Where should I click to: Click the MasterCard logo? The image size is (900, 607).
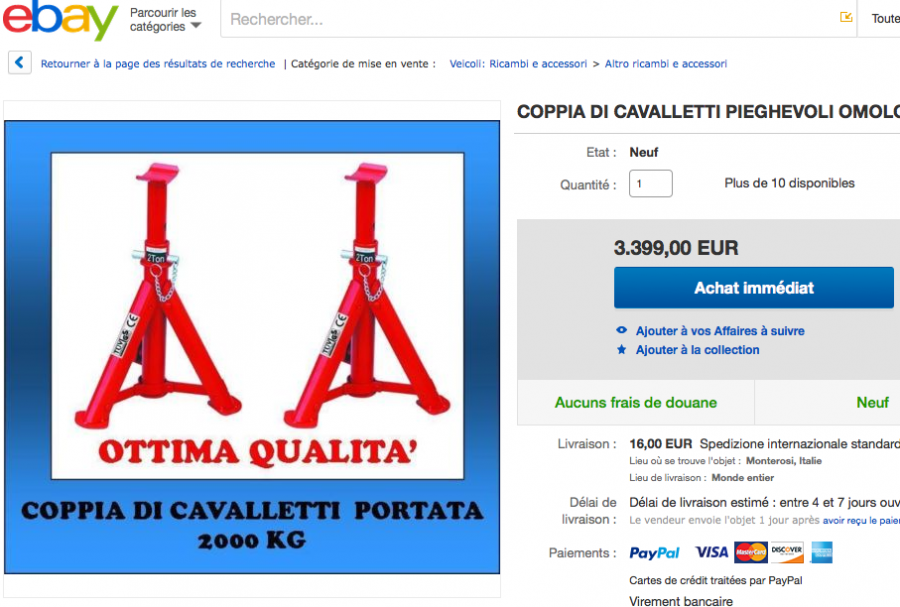(751, 552)
